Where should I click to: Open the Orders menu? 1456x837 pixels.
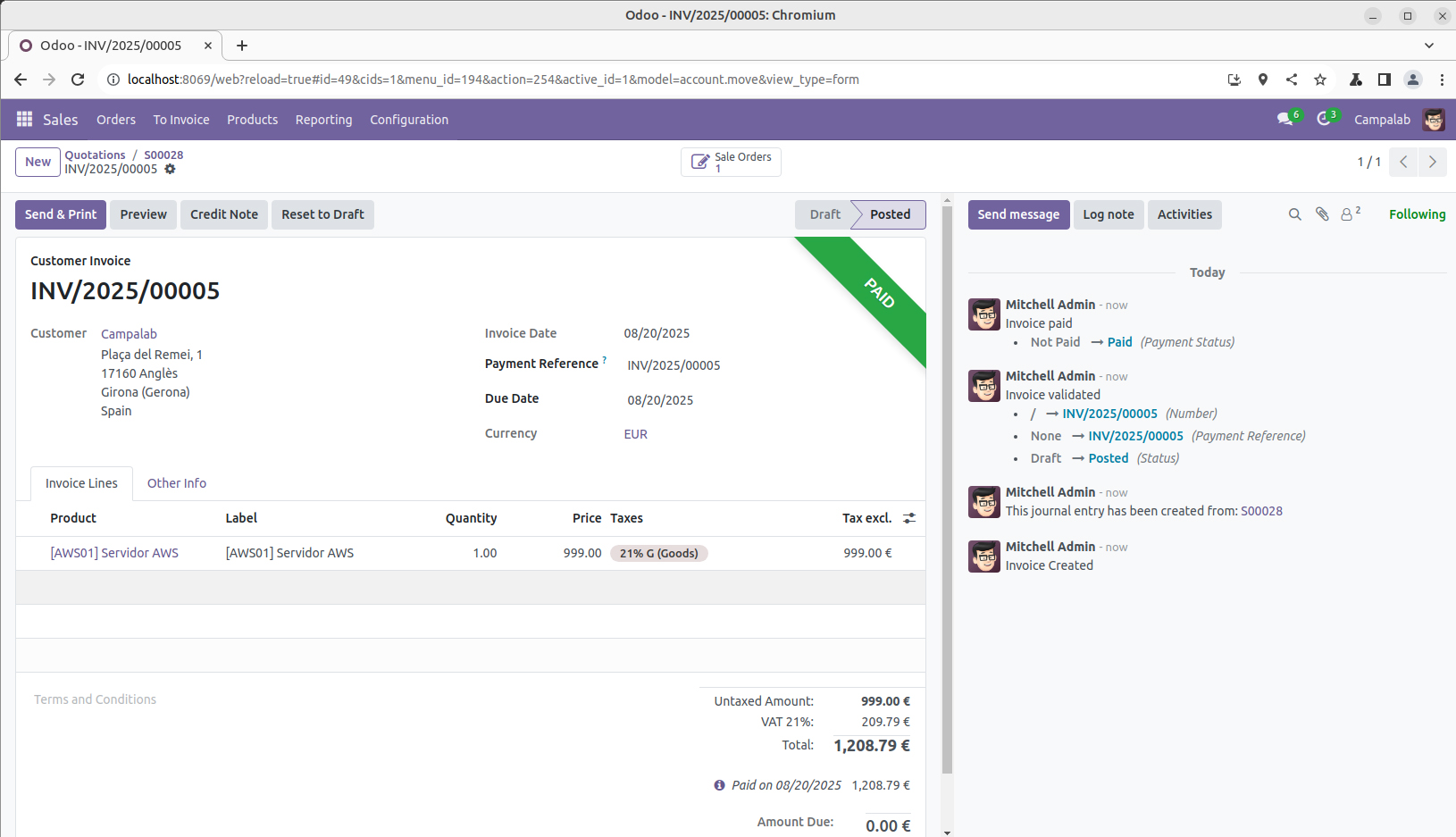[x=116, y=120]
